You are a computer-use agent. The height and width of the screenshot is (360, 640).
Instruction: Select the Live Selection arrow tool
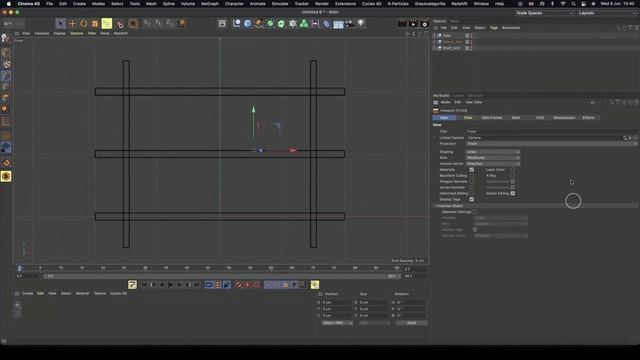point(60,24)
